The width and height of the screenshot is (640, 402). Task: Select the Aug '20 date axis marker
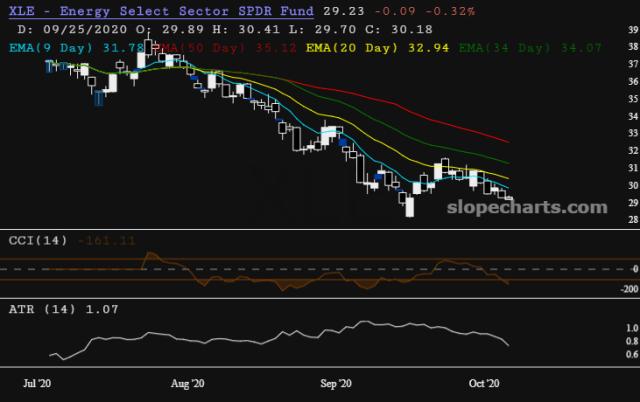187,384
